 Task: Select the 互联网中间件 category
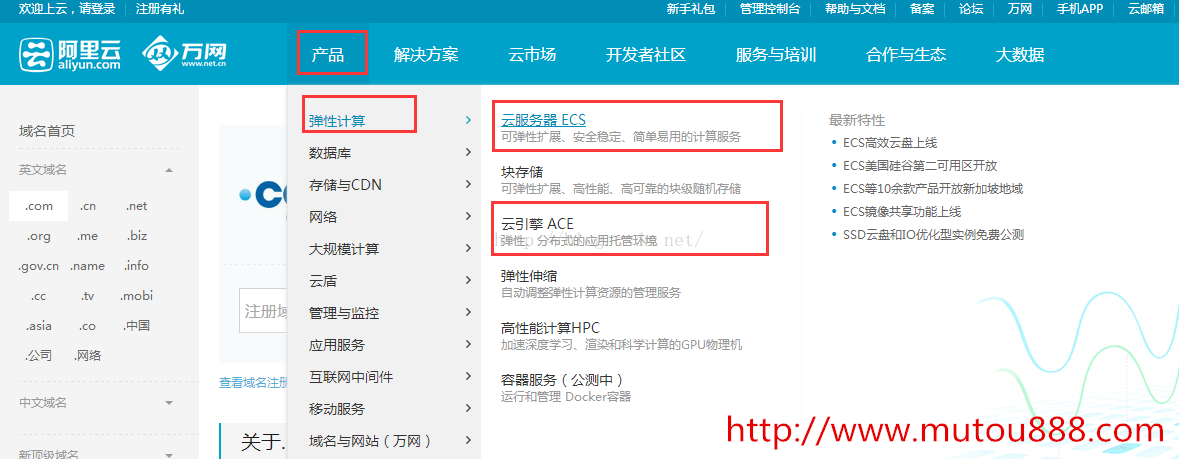(351, 377)
